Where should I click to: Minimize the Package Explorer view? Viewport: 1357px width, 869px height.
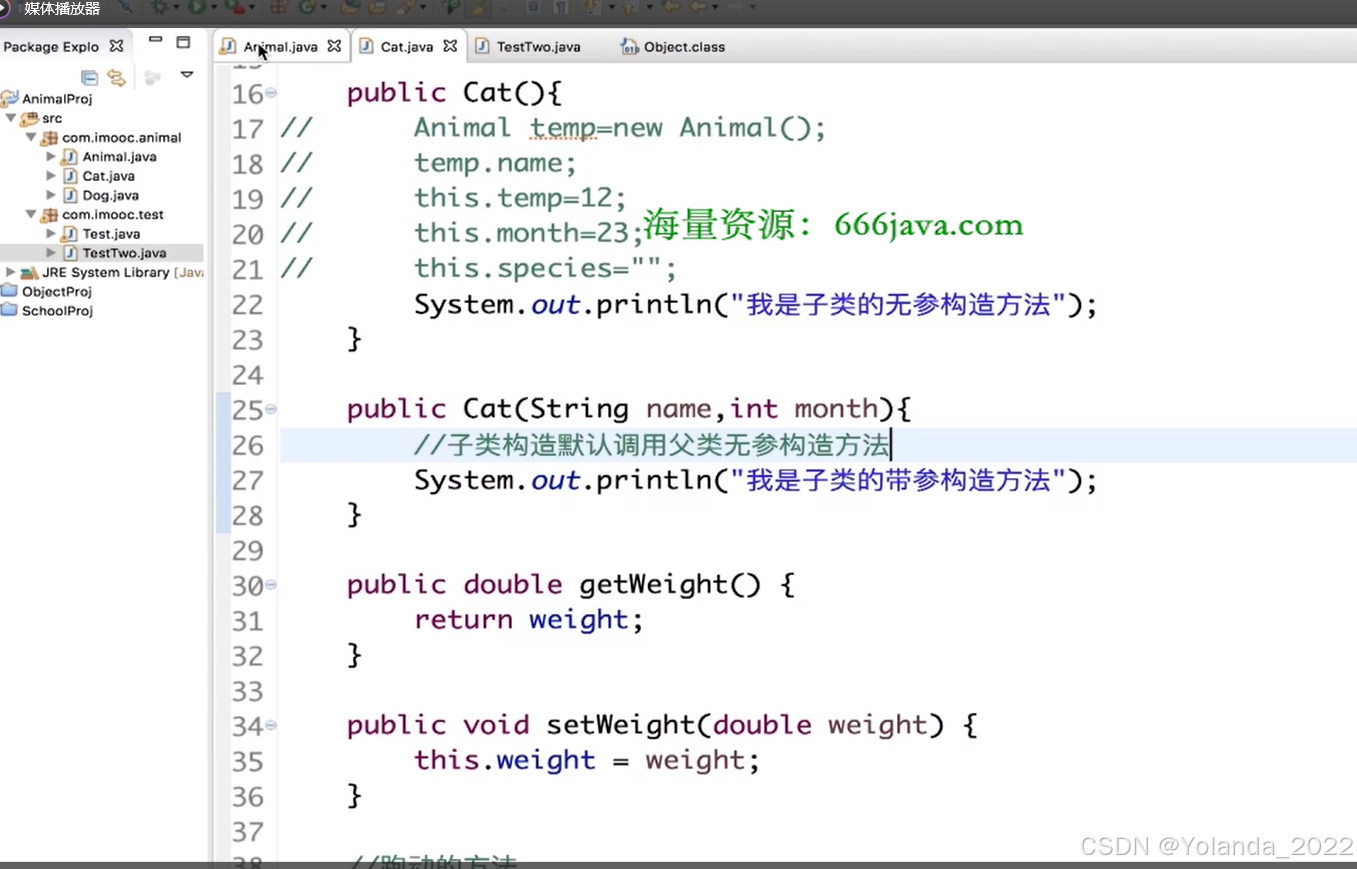pyautogui.click(x=155, y=41)
